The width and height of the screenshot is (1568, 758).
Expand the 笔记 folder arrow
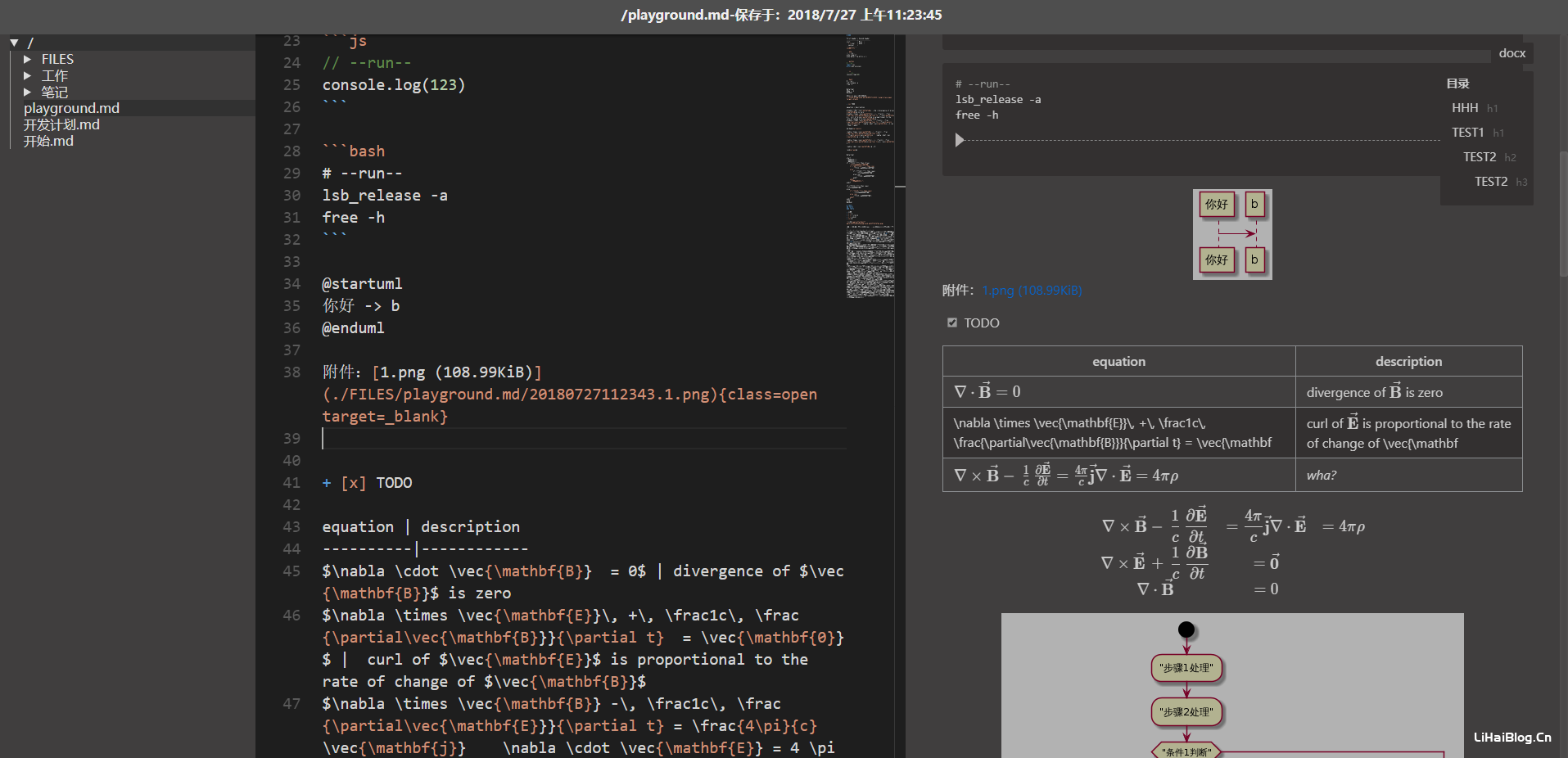tap(27, 92)
